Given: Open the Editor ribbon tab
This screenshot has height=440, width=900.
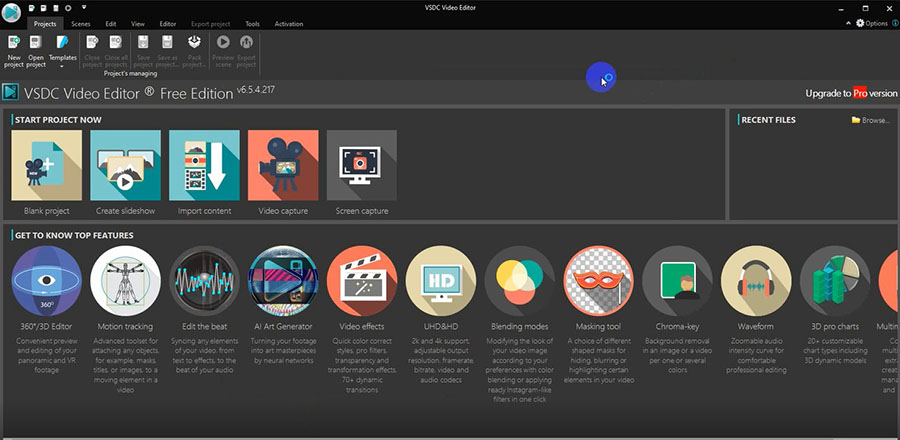Looking at the screenshot, I should (168, 24).
